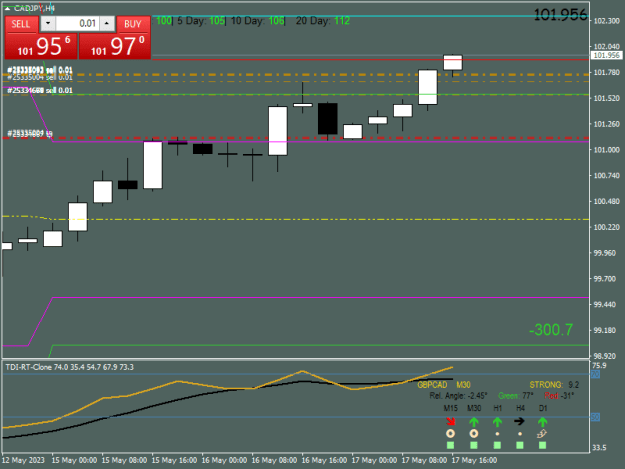
Task: Click the yellow GBPCAD symbol label
Action: point(432,385)
